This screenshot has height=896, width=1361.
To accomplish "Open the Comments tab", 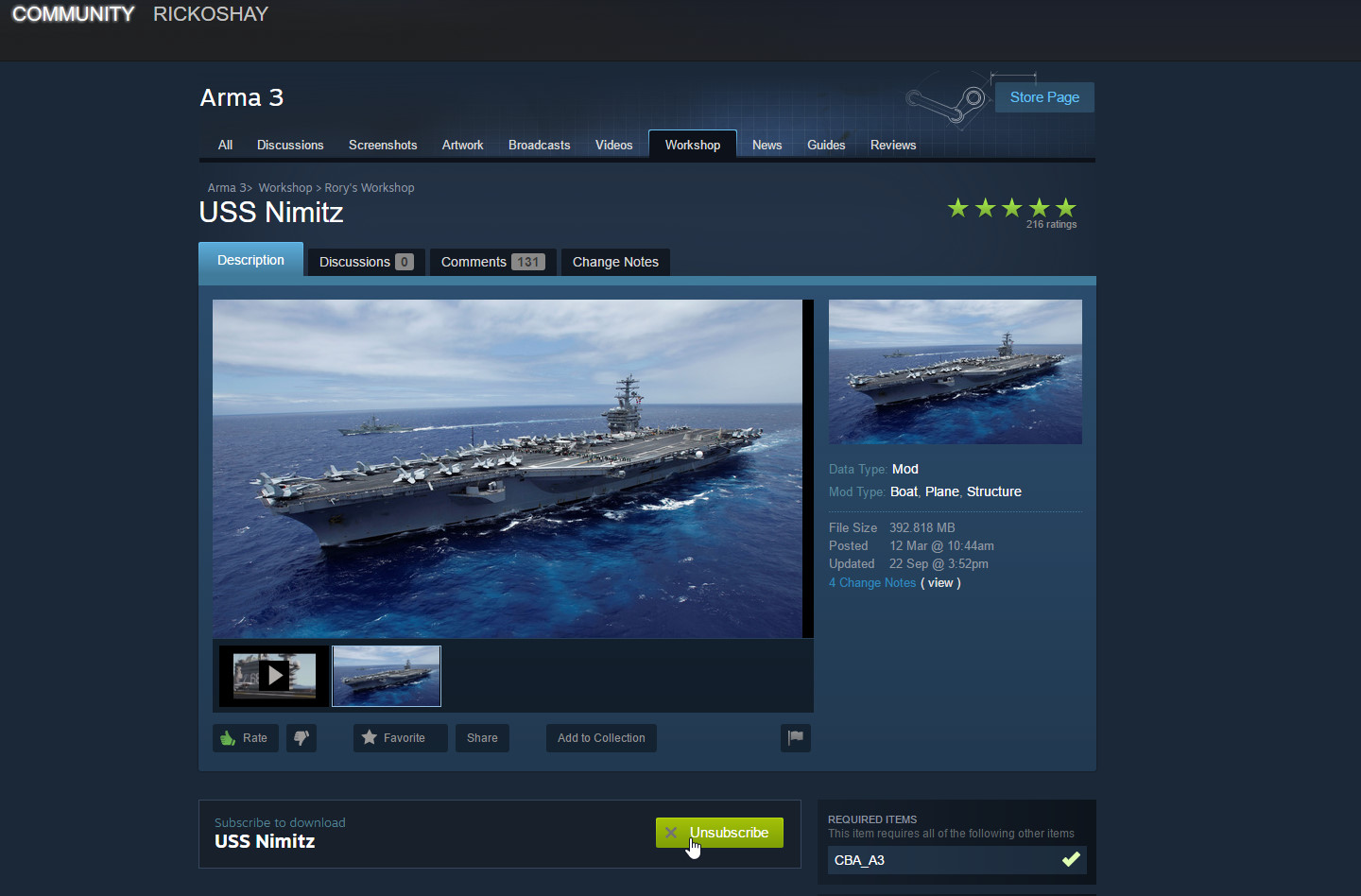I will (492, 262).
